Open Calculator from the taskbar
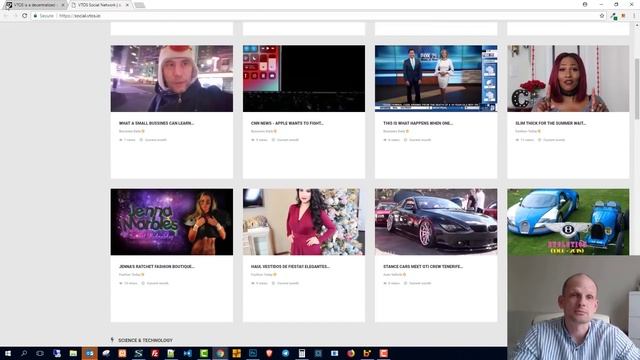Screen dimensions: 640x360 [302, 353]
